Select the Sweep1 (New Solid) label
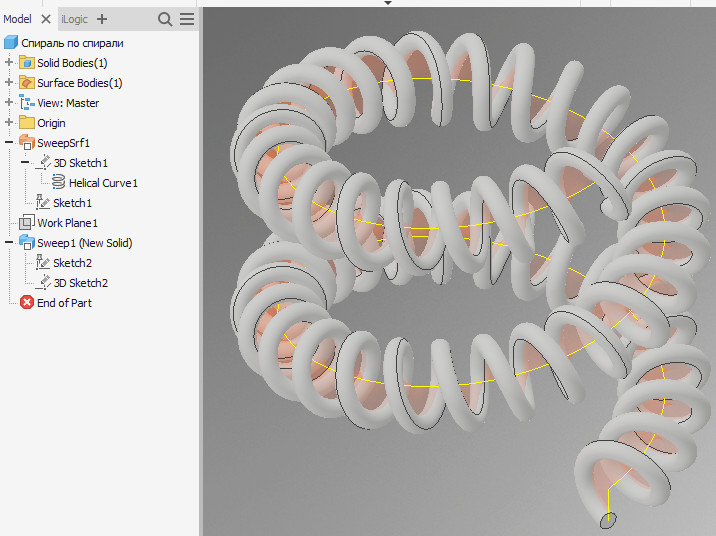Viewport: 716px width, 536px height. 84,243
